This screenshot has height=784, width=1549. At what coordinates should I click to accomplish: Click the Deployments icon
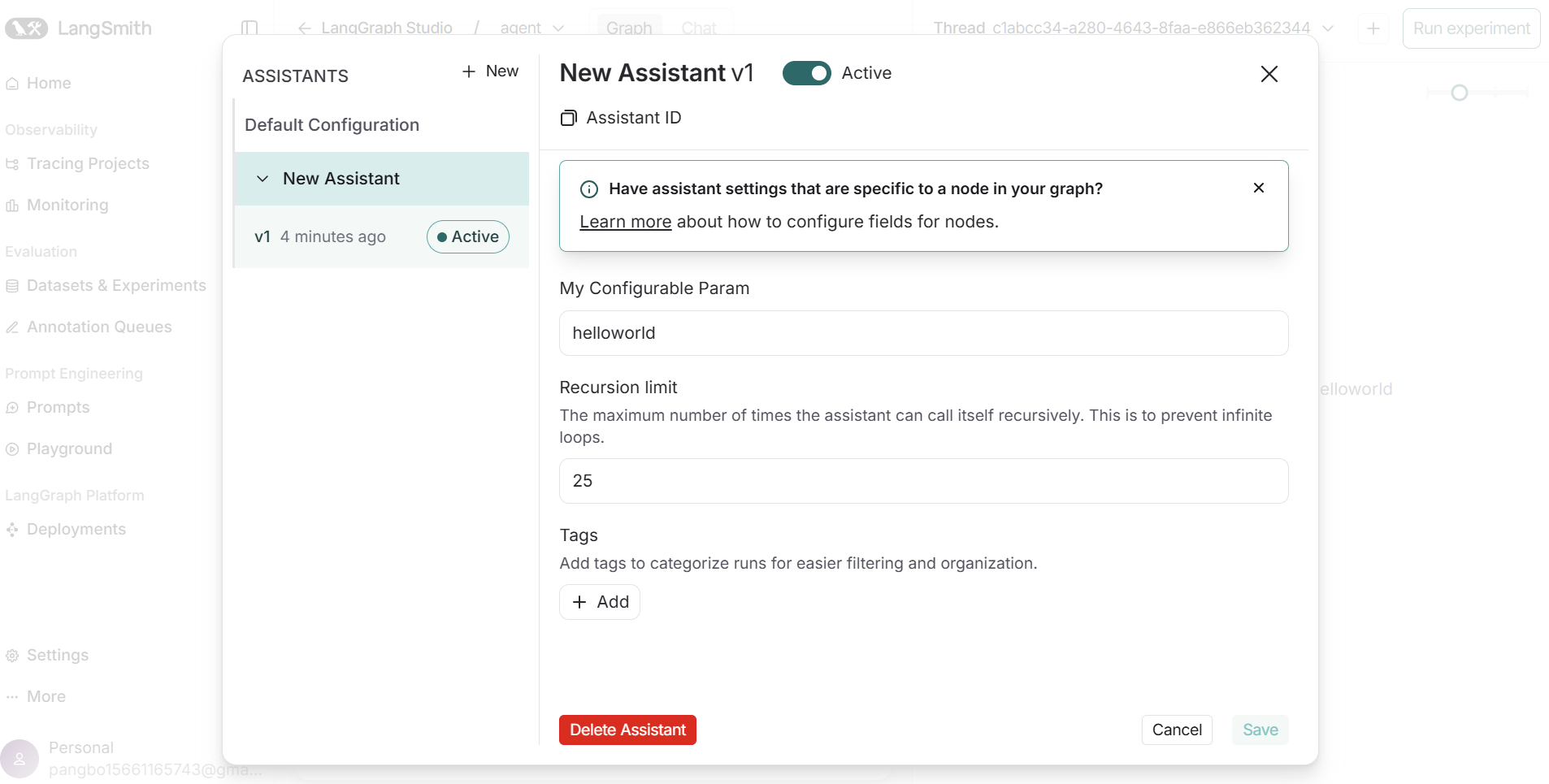coord(12,530)
